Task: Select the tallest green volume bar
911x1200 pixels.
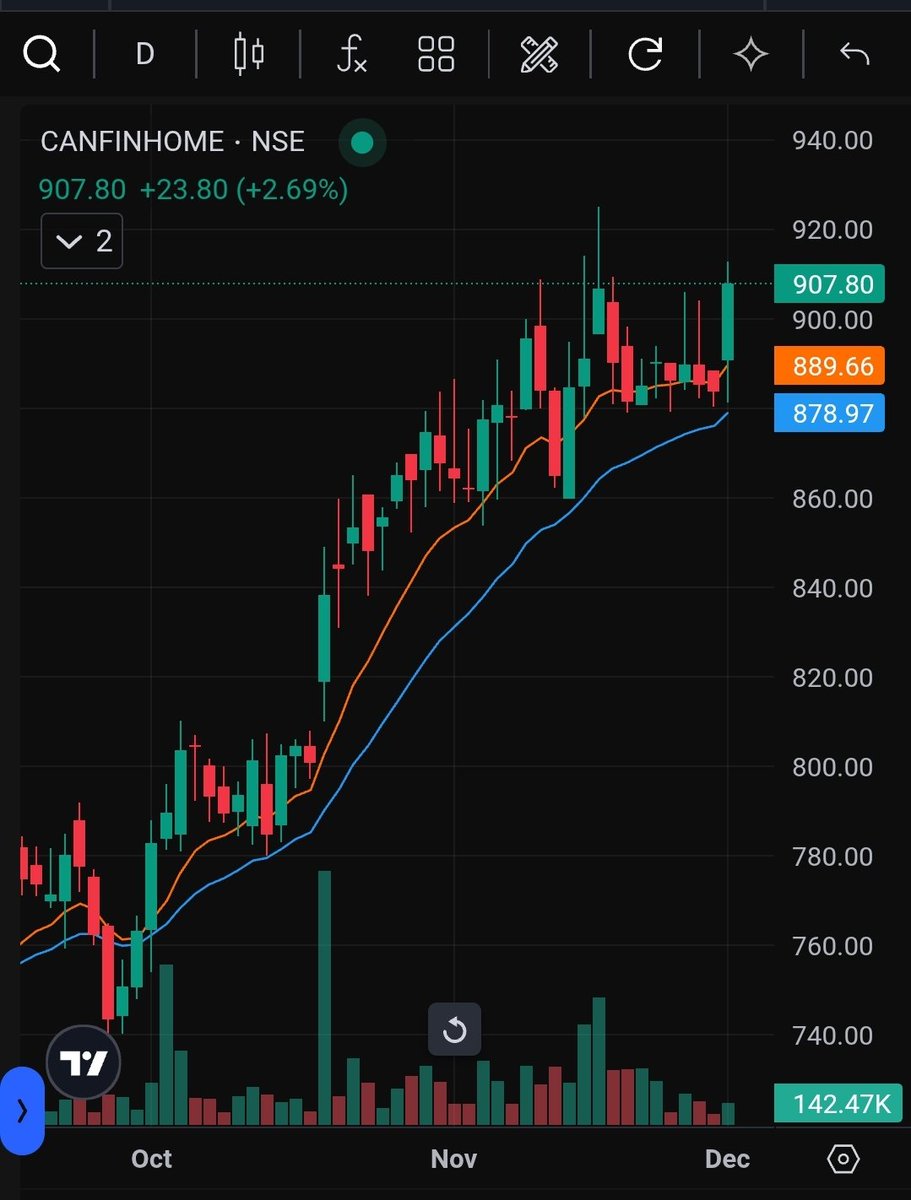Action: (324, 998)
